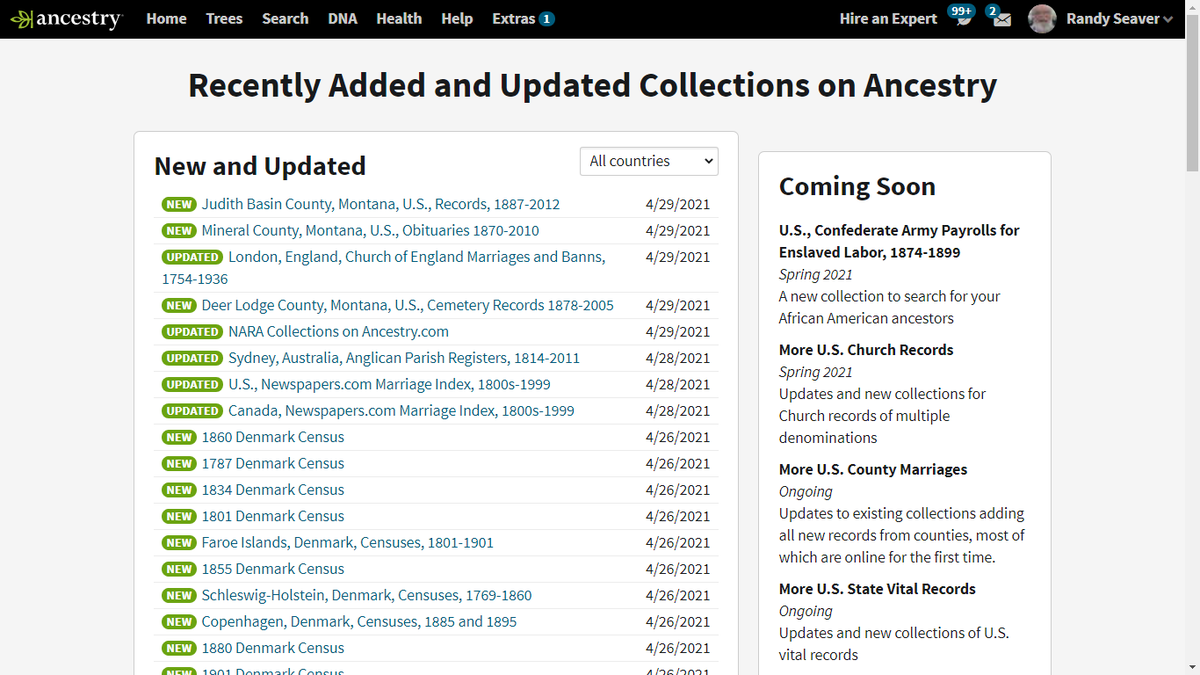Open Canada, Newspapers.com Marriage Index link
The image size is (1200, 675).
pyautogui.click(x=401, y=411)
